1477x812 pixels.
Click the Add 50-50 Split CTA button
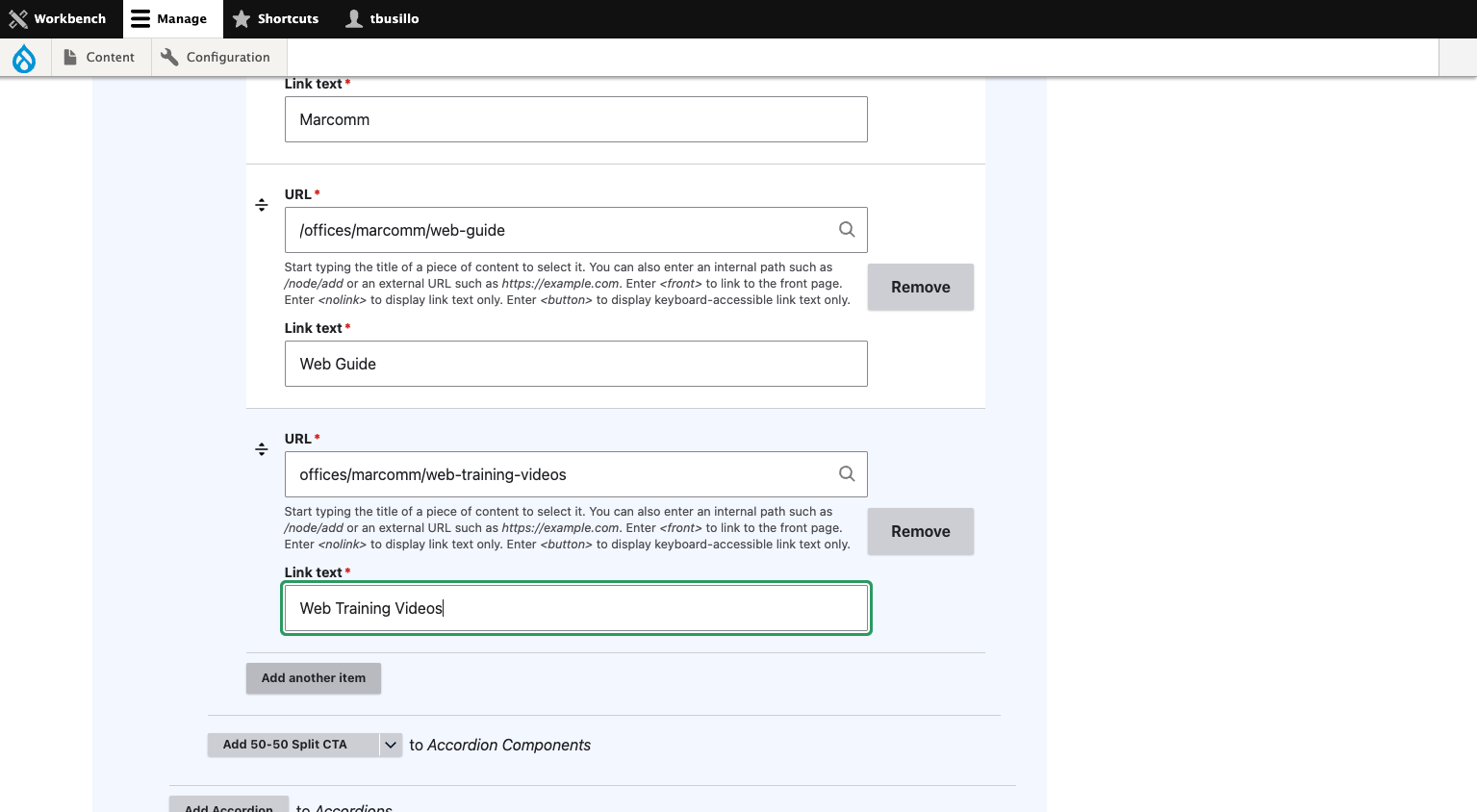click(293, 745)
